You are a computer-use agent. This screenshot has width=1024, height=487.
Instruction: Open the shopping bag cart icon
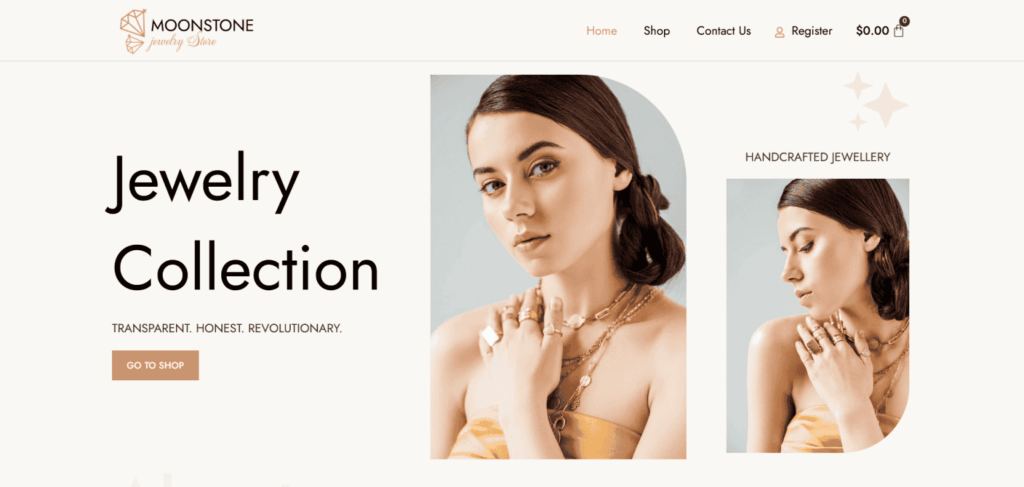click(x=899, y=31)
